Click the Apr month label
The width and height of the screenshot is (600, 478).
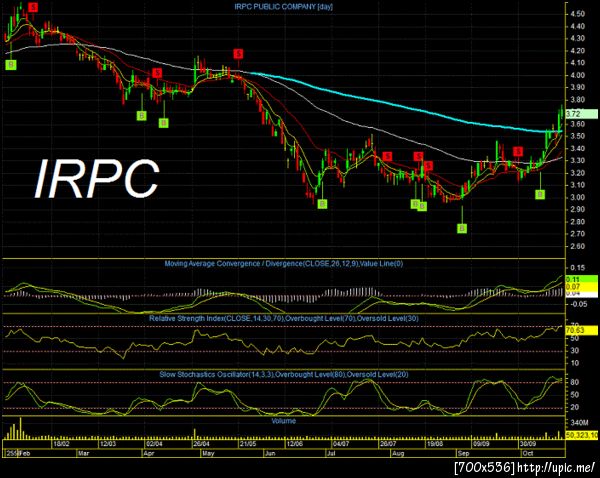pyautogui.click(x=148, y=453)
